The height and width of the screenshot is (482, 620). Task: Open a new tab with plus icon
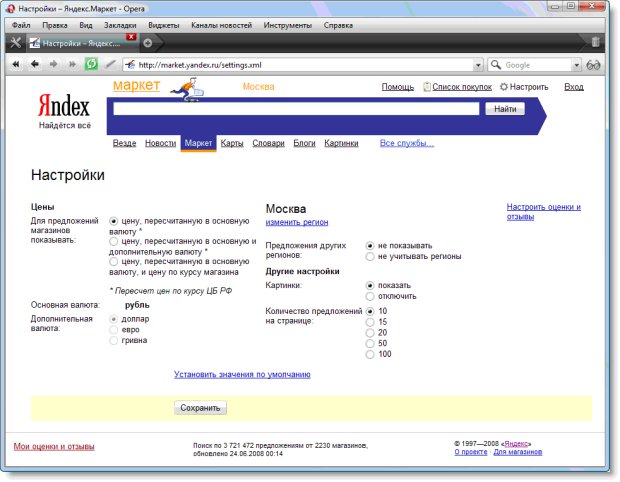(147, 43)
